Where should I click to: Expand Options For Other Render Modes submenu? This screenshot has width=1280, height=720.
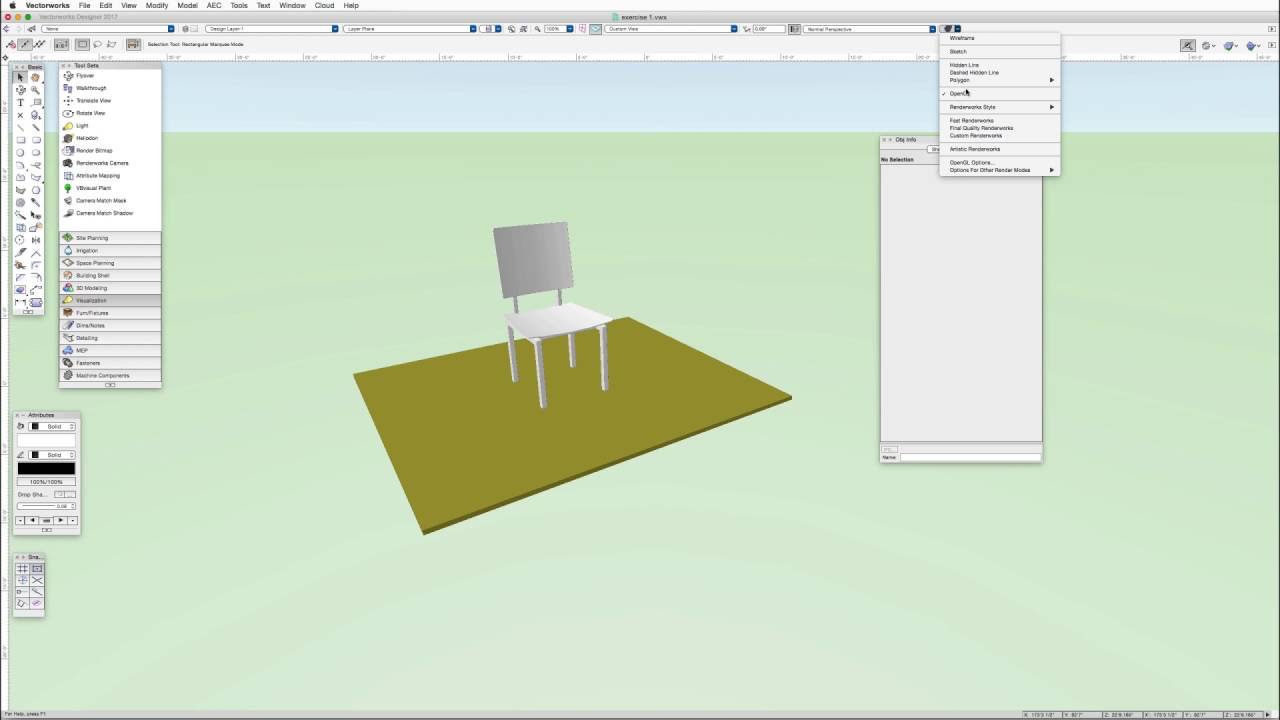[x=999, y=170]
